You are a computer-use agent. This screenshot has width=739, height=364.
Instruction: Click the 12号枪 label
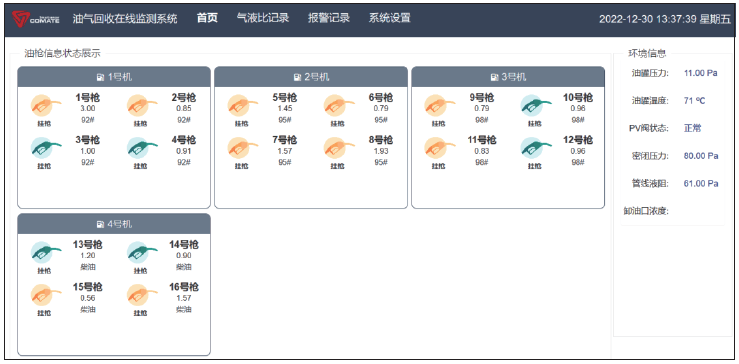point(578,140)
